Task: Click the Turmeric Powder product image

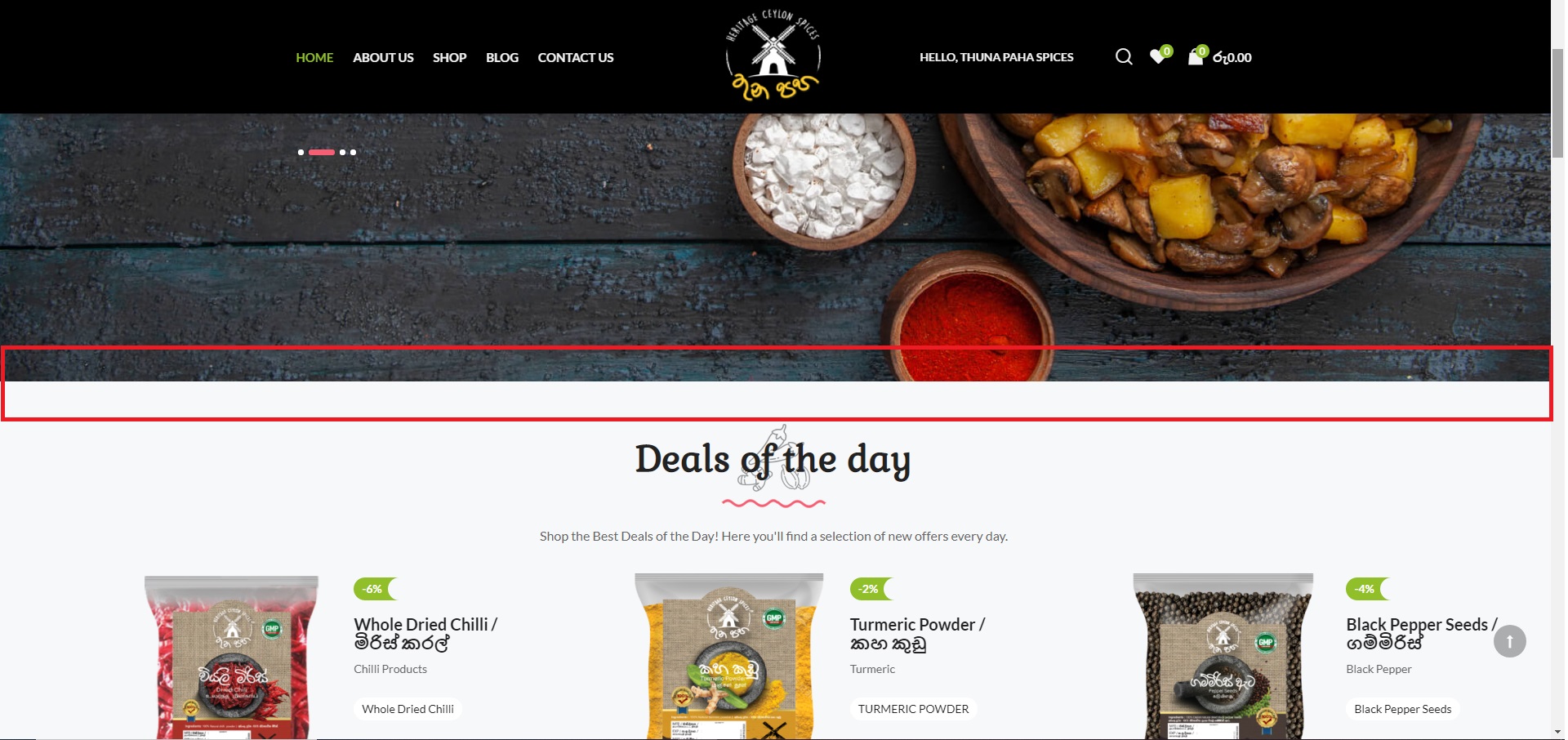Action: 729,656
